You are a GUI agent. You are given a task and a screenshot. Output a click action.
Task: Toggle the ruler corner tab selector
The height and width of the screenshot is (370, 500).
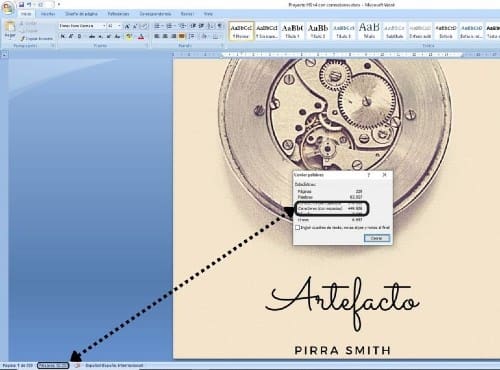pyautogui.click(x=4, y=54)
